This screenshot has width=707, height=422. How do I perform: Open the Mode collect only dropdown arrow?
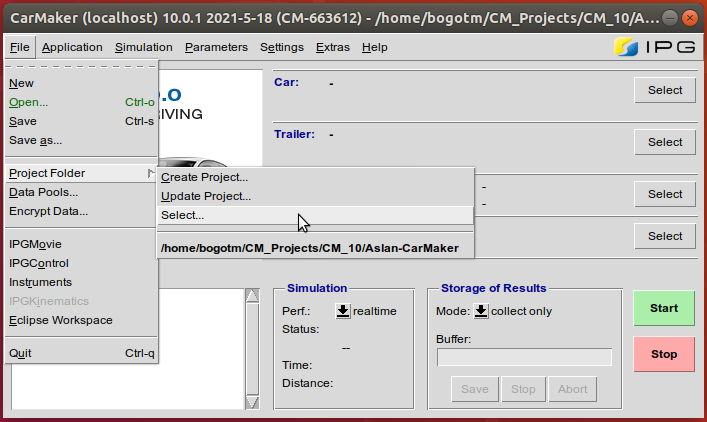481,311
